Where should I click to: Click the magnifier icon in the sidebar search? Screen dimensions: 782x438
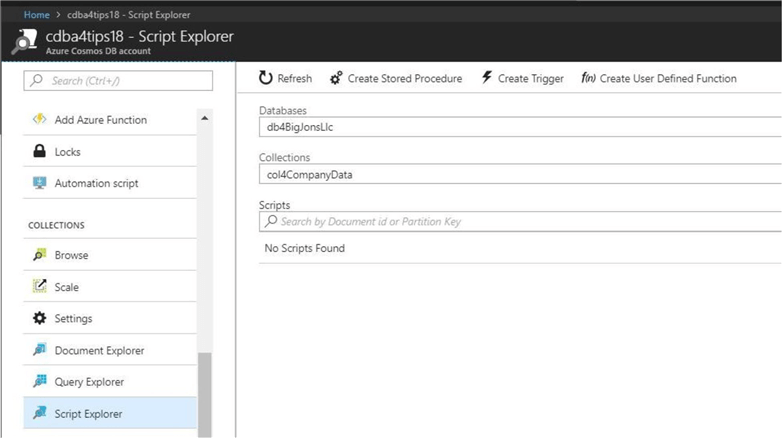point(36,80)
